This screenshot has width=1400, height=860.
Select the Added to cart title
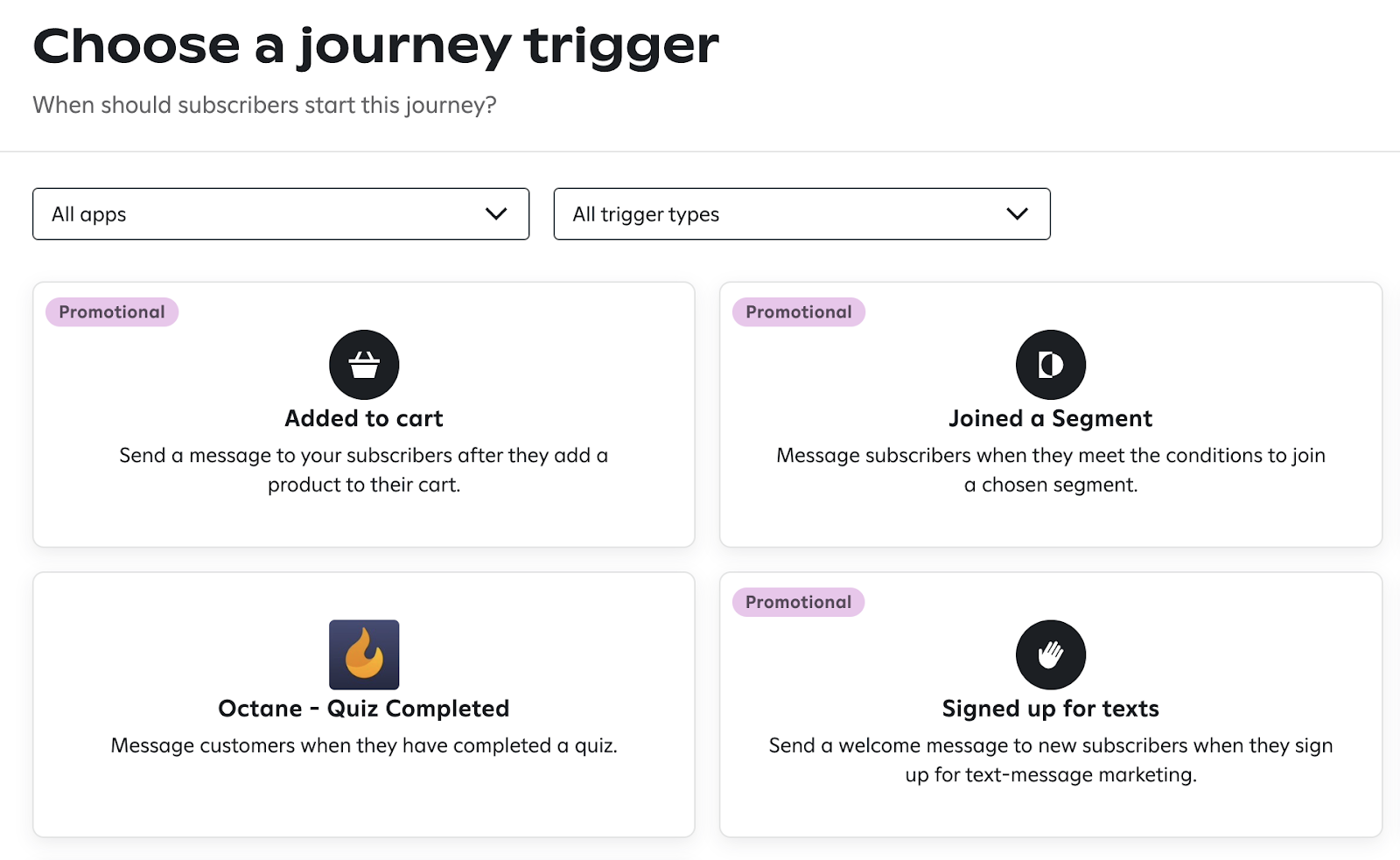pyautogui.click(x=364, y=419)
